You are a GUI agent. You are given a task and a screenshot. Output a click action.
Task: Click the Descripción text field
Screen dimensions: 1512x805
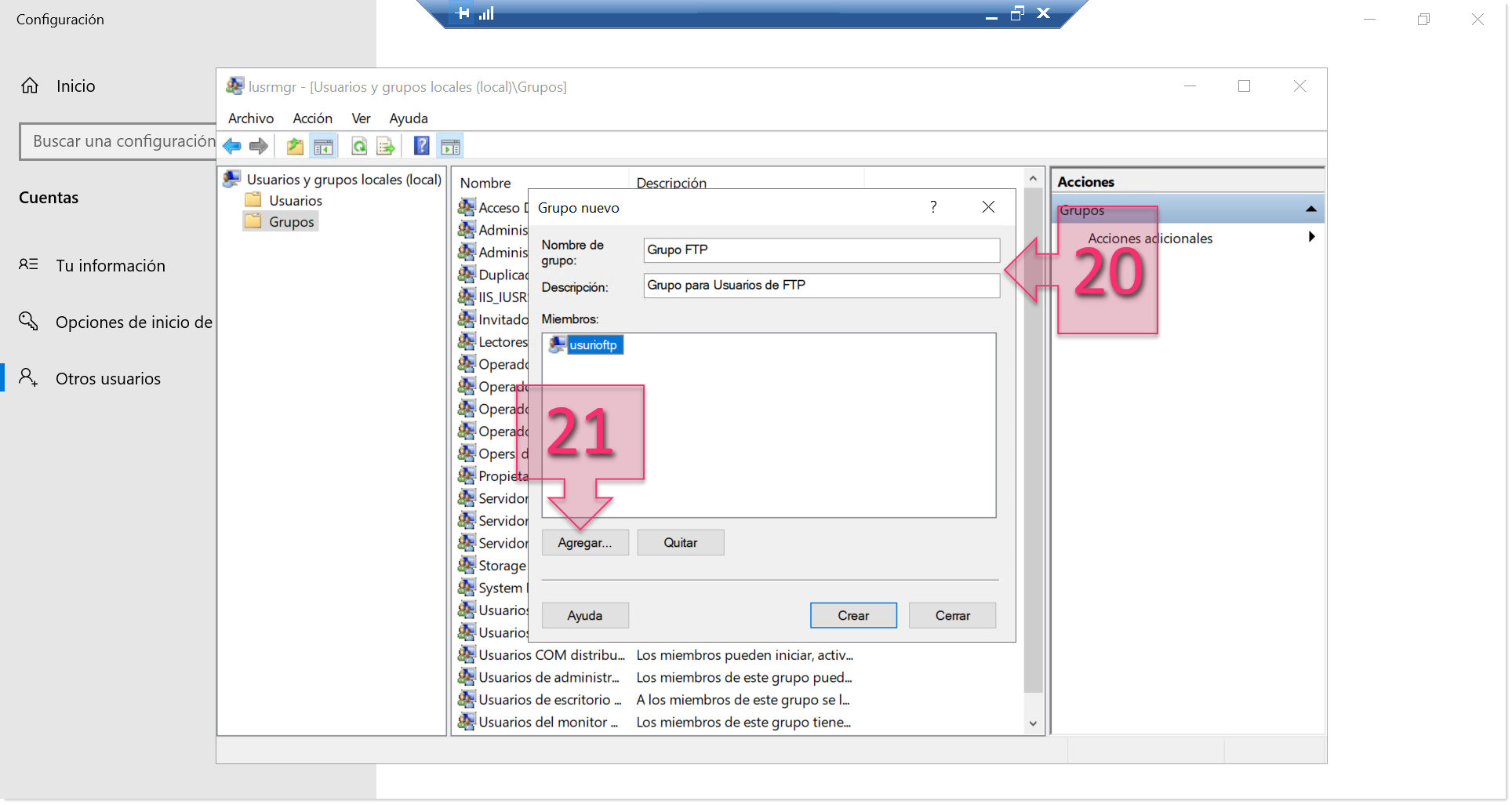pyautogui.click(x=821, y=286)
